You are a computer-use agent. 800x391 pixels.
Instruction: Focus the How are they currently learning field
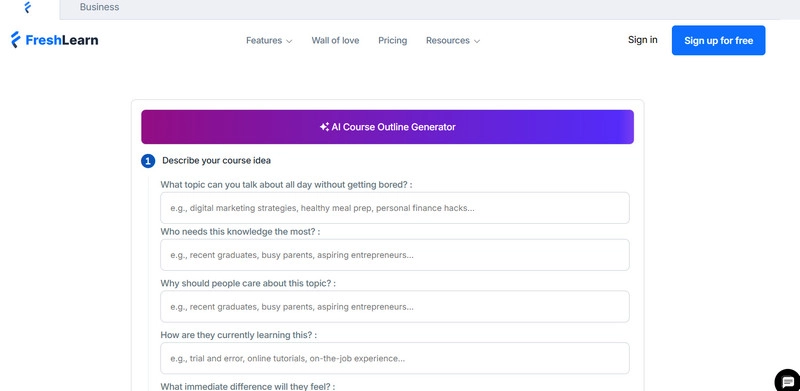[x=395, y=358]
